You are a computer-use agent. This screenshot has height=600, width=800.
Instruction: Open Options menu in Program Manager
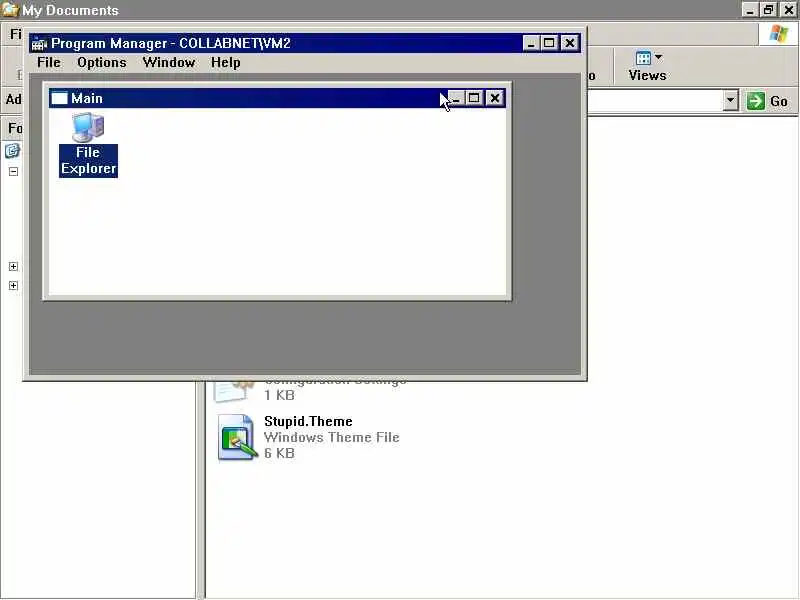point(102,62)
